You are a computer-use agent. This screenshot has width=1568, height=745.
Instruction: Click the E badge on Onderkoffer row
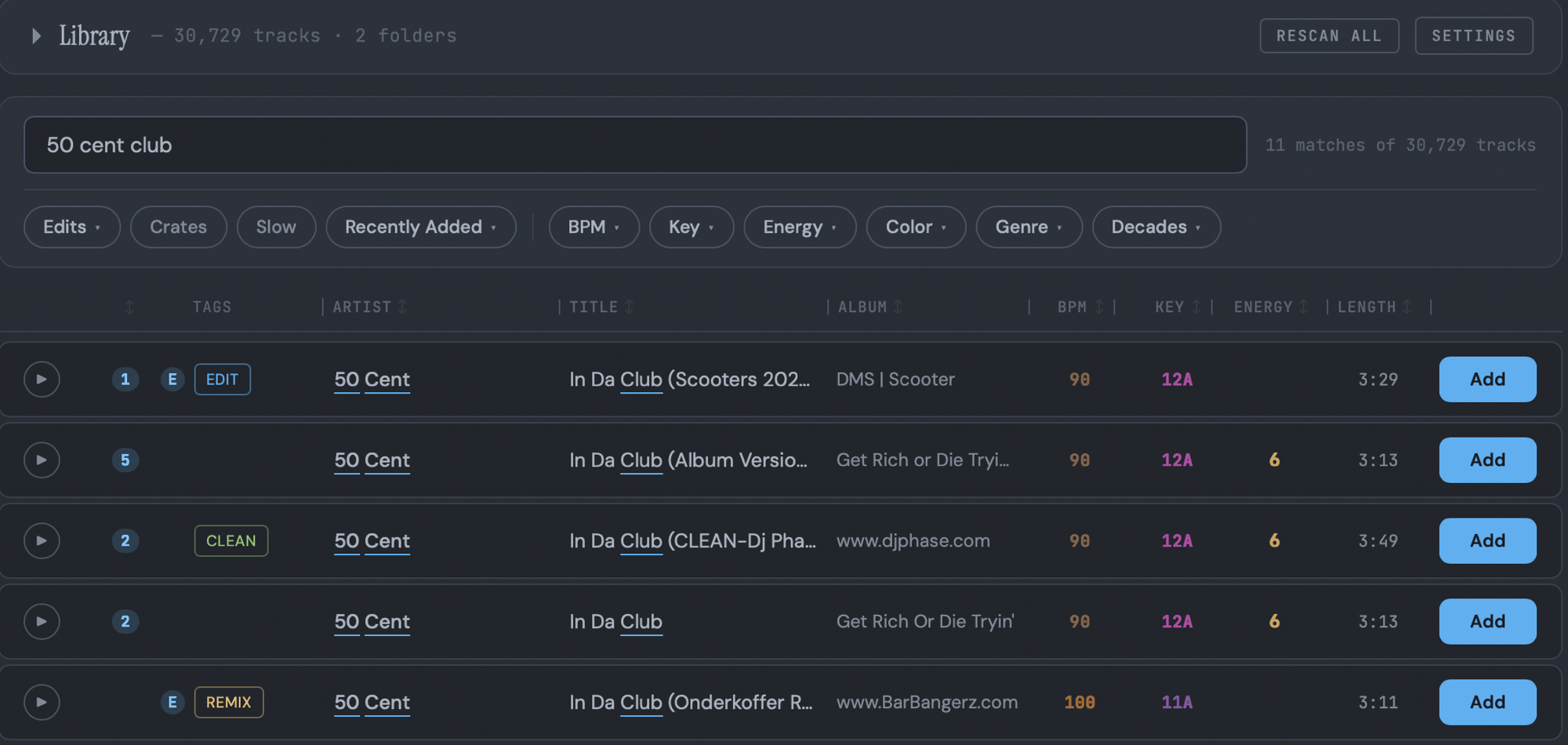[172, 703]
